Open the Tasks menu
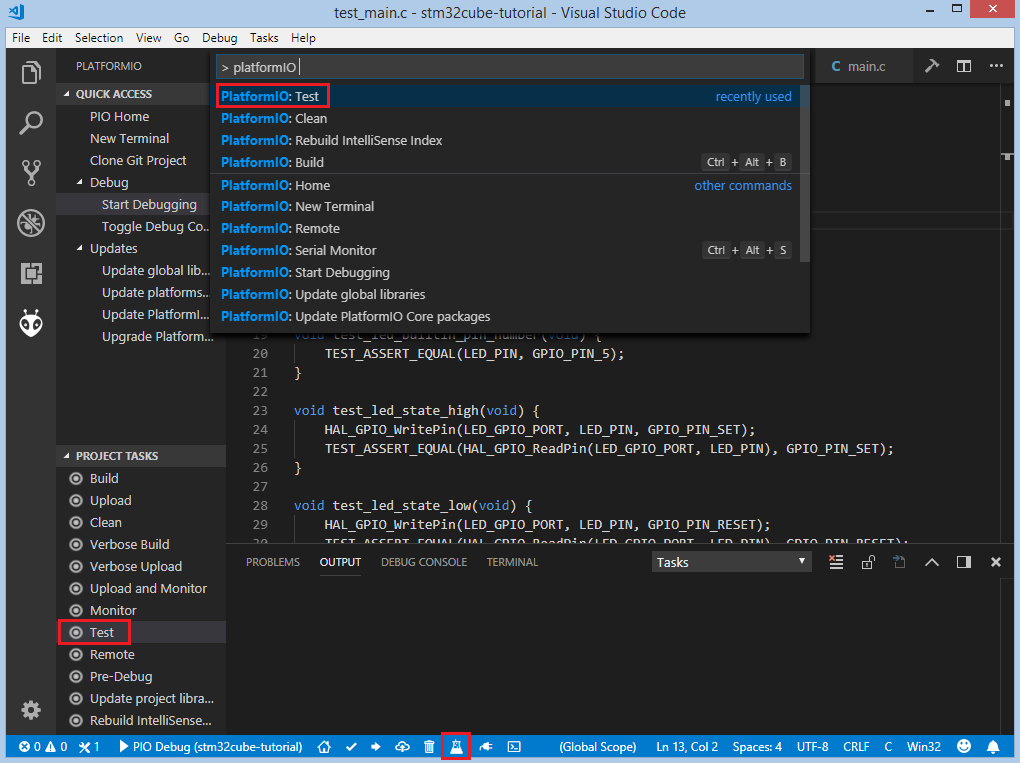1020x763 pixels. click(x=263, y=38)
